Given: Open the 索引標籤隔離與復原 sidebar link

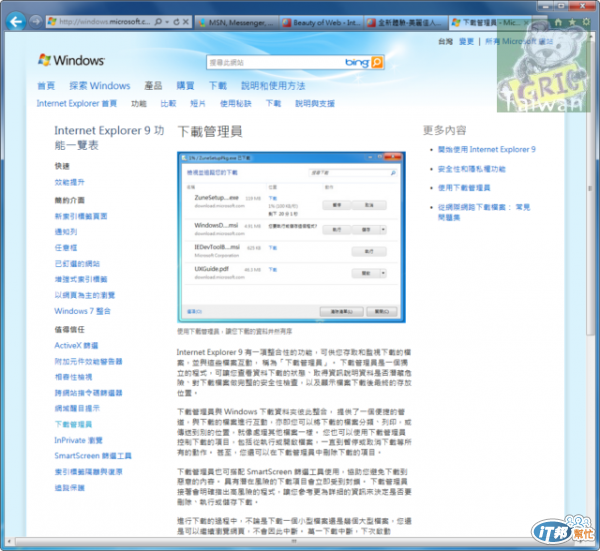Looking at the screenshot, I should point(88,472).
